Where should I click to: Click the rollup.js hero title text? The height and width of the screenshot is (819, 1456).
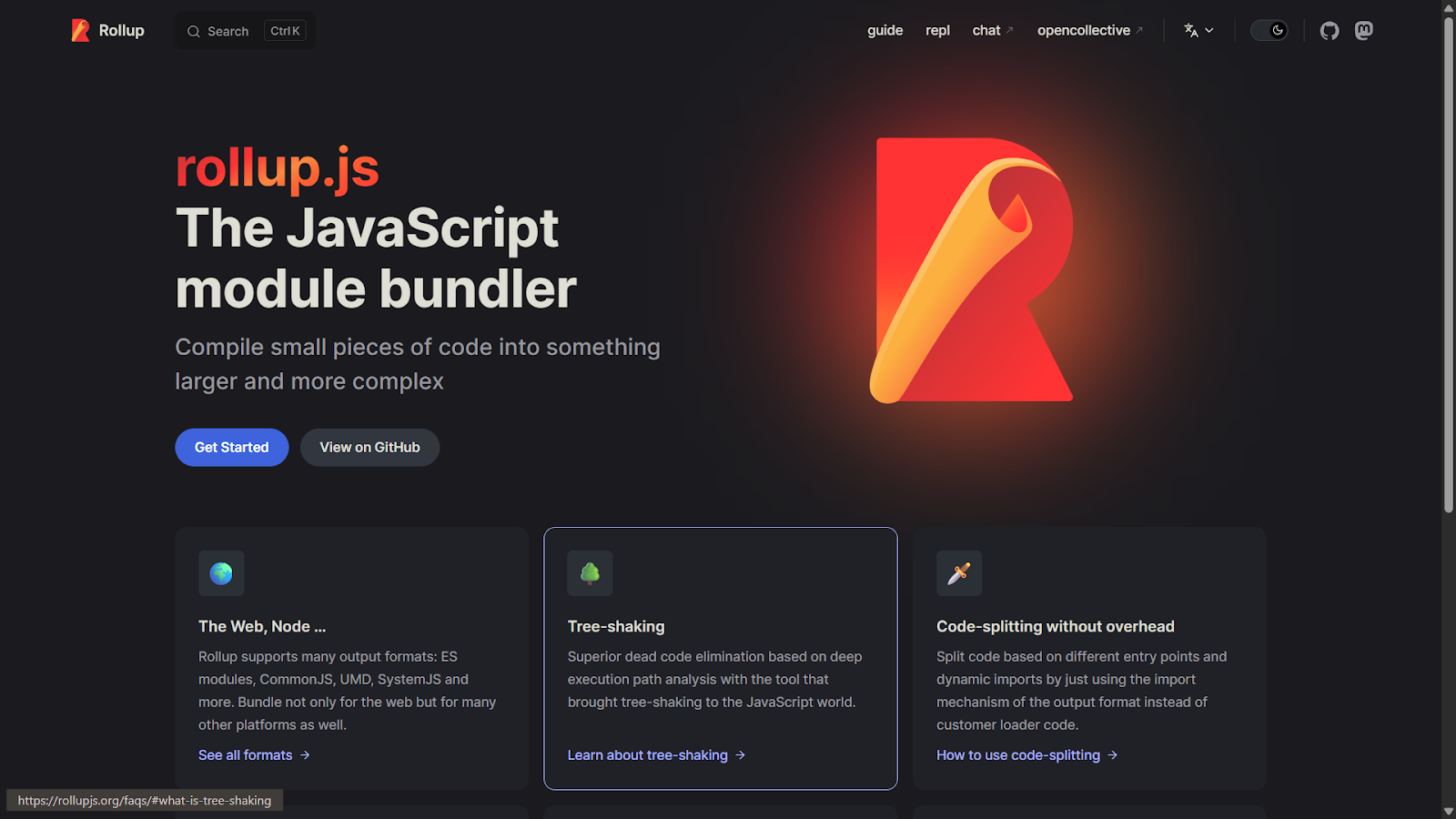[x=278, y=168]
